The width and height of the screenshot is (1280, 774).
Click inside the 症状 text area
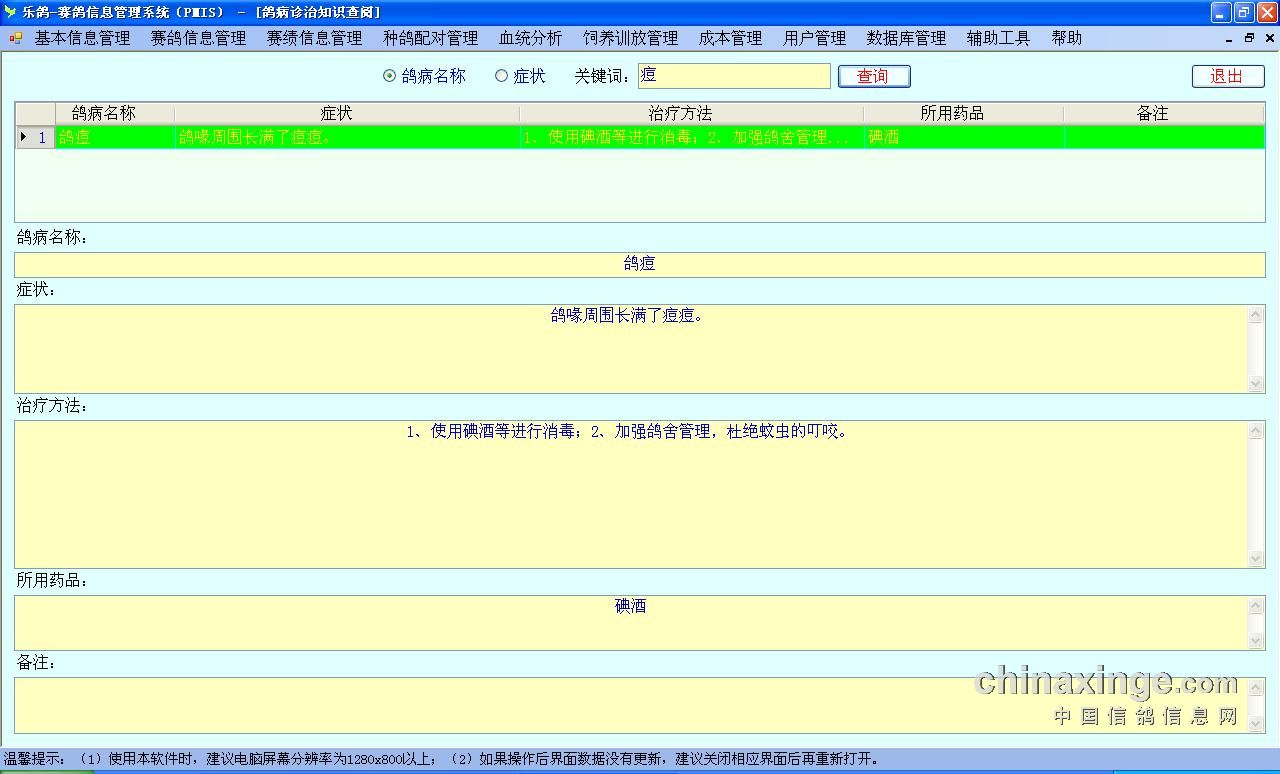pyautogui.click(x=631, y=349)
